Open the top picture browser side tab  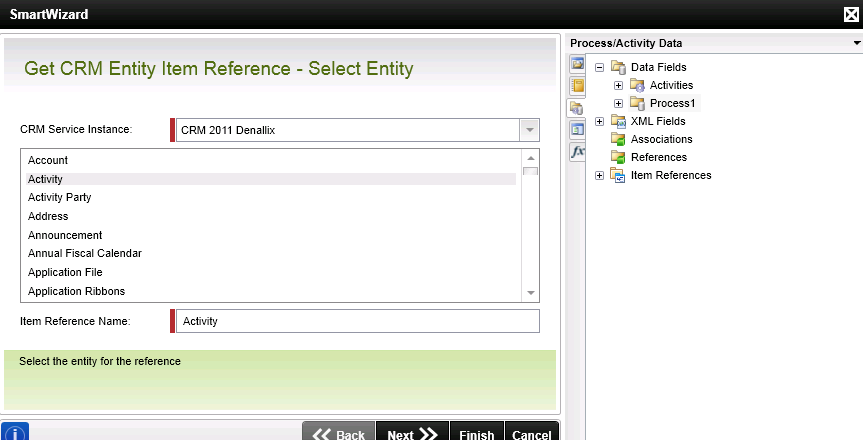point(577,64)
